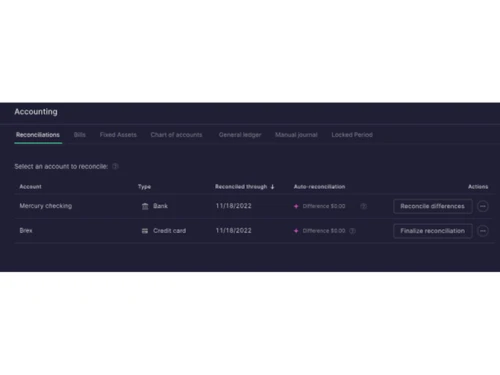Click Difference $0.00 in Mercury checking row

click(x=324, y=206)
